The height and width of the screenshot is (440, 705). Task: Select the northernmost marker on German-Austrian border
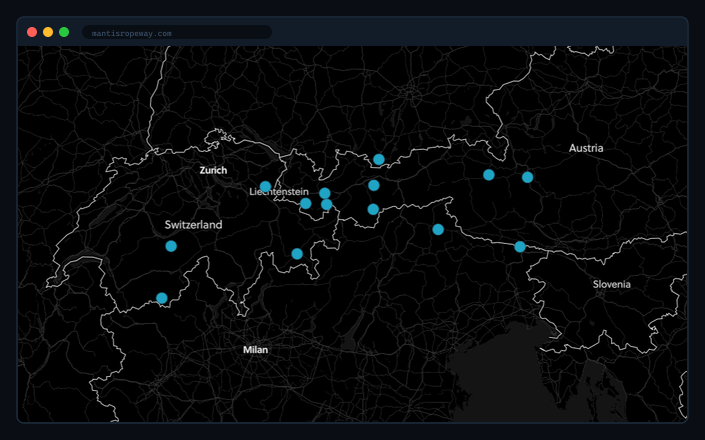[x=379, y=160]
